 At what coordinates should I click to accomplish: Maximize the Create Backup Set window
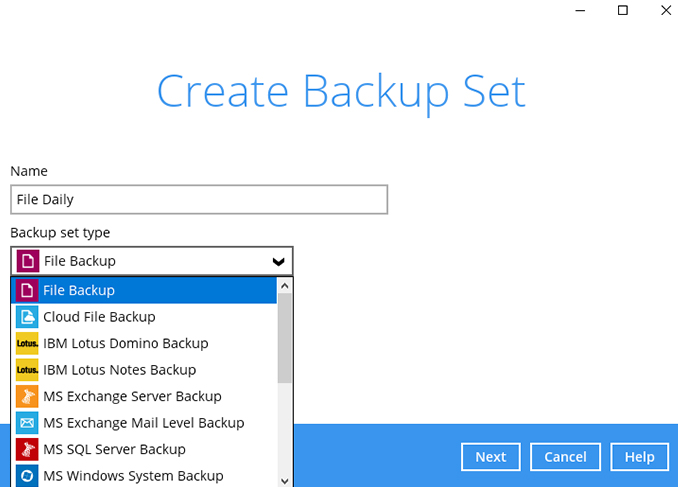coord(623,10)
